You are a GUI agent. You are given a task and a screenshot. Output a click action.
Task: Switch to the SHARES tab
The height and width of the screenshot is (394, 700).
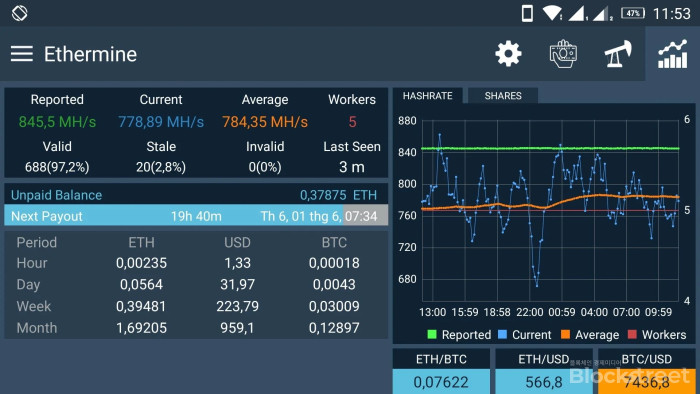point(503,96)
